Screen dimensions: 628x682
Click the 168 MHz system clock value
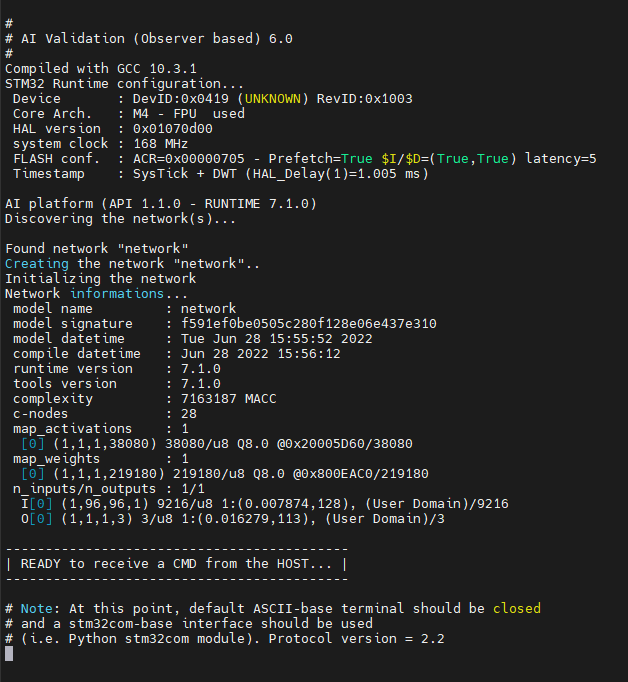[x=160, y=144]
